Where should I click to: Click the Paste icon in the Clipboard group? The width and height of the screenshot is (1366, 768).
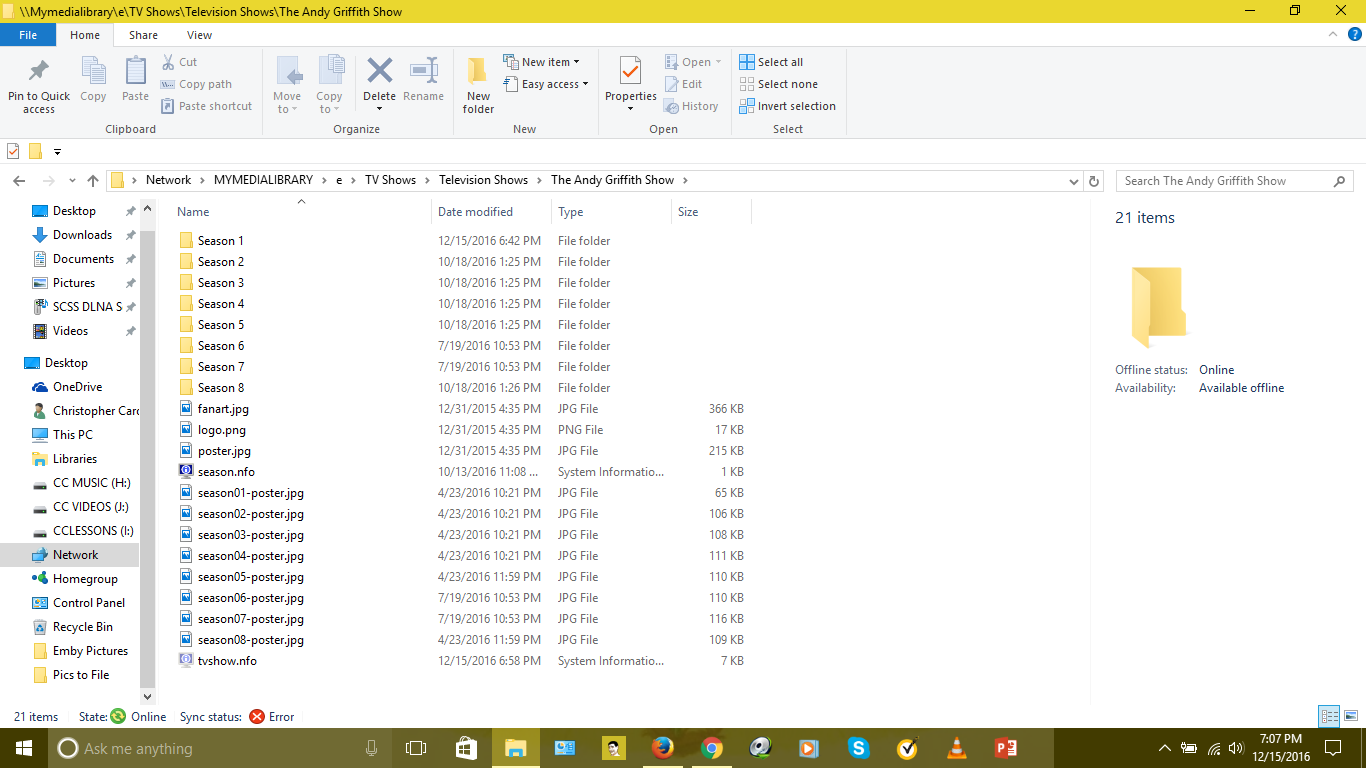(134, 84)
